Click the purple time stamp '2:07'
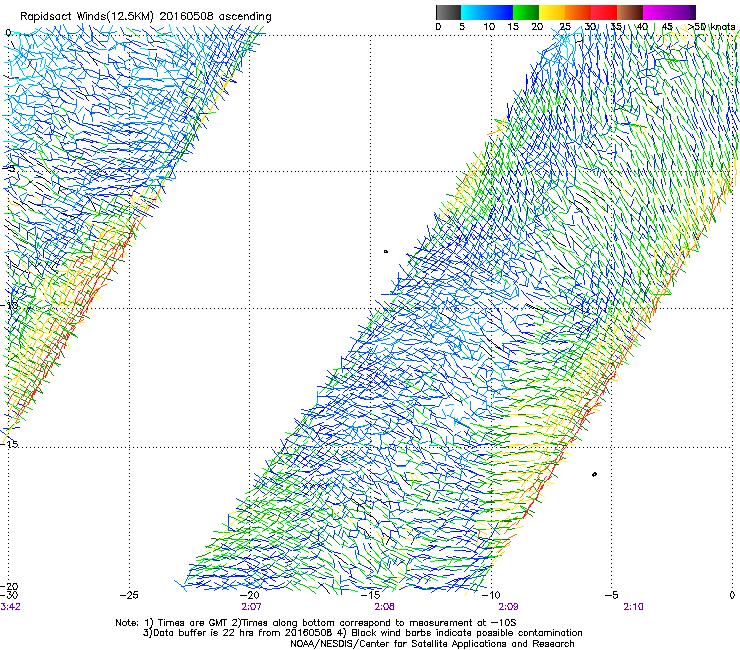 point(251,606)
